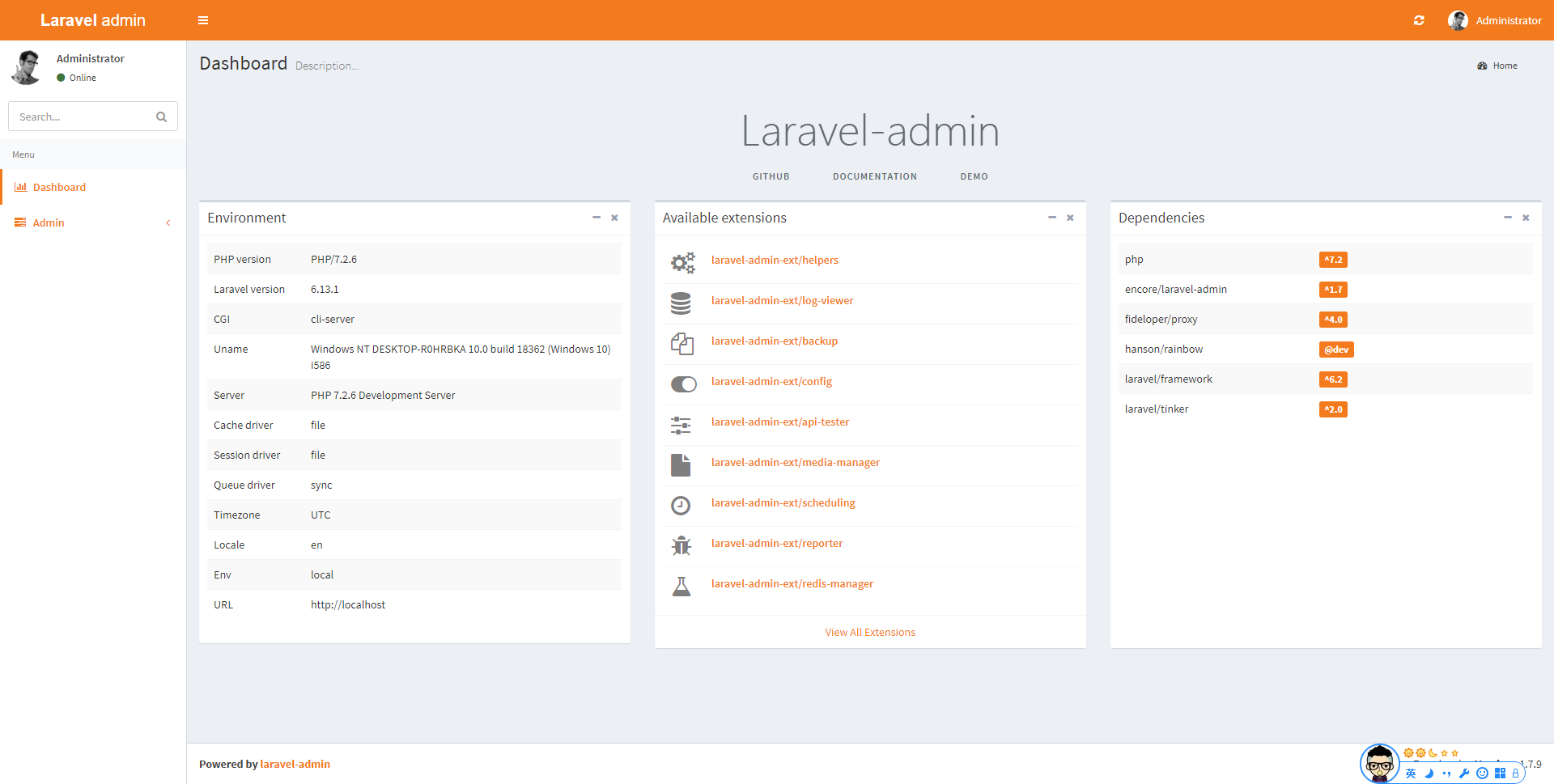
Task: Open the Administrator user menu in header
Action: click(x=1495, y=20)
